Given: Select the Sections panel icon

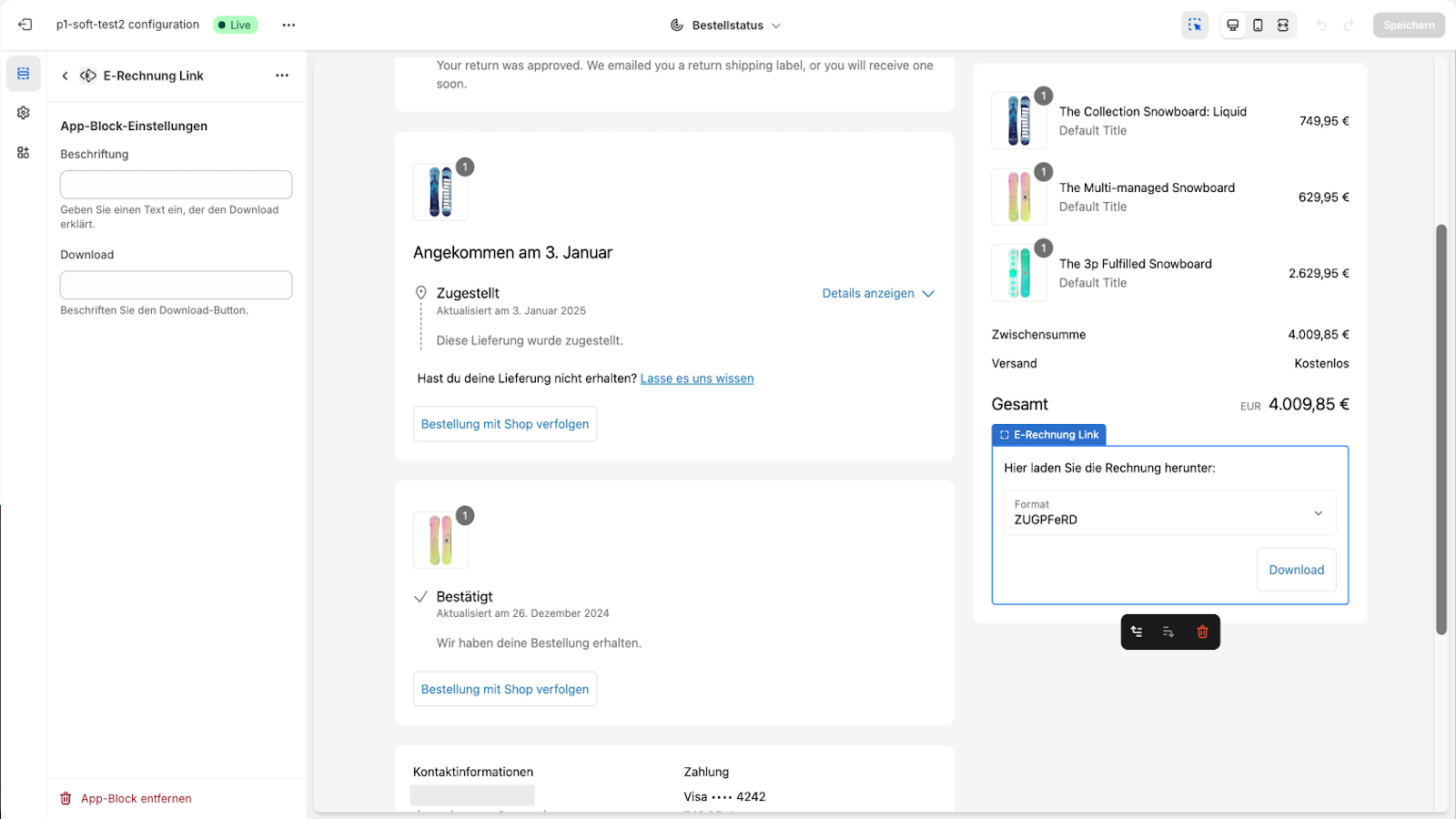Looking at the screenshot, I should point(23,73).
